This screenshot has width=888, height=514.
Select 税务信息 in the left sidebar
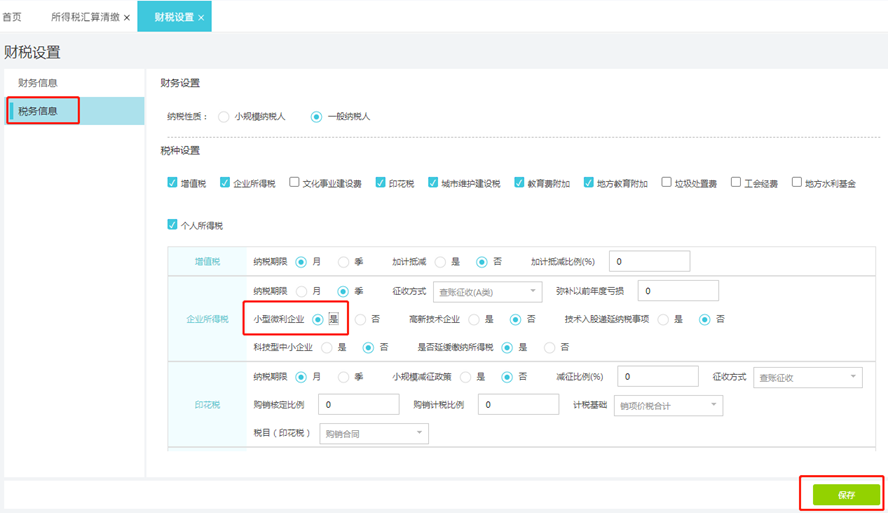coord(38,111)
